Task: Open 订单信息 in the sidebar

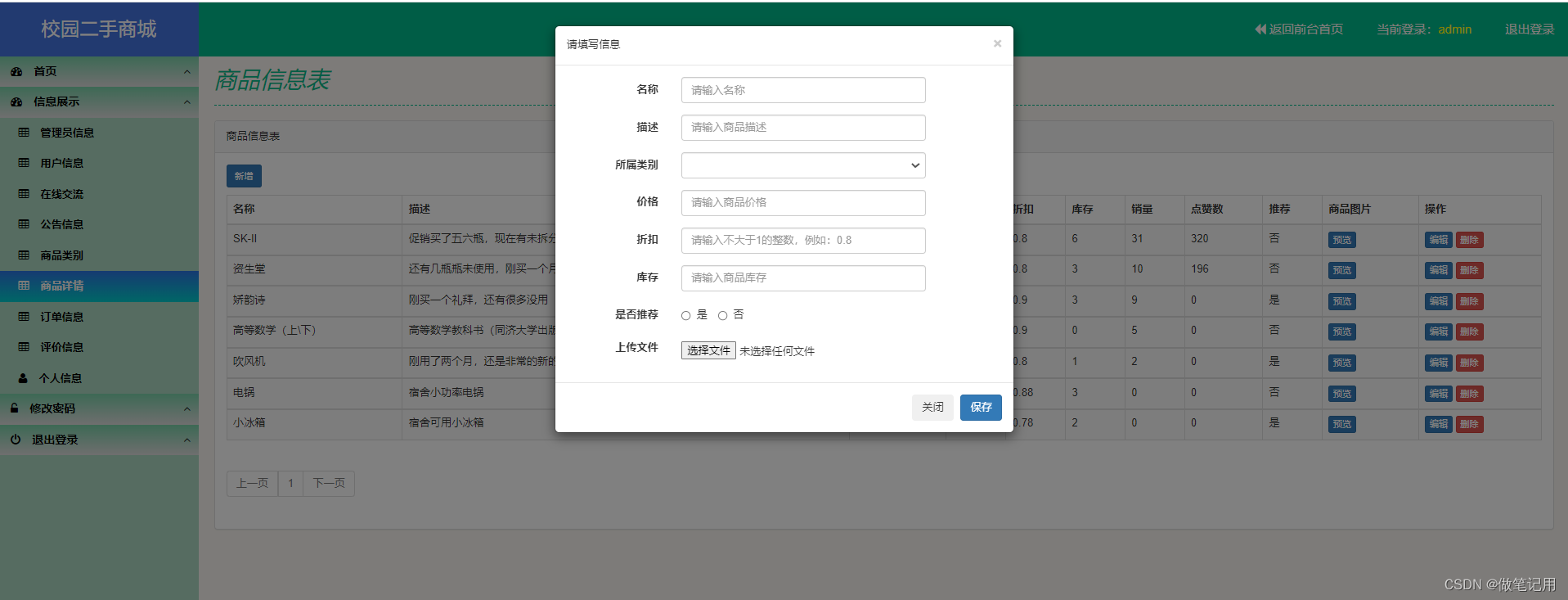Action: coord(62,317)
